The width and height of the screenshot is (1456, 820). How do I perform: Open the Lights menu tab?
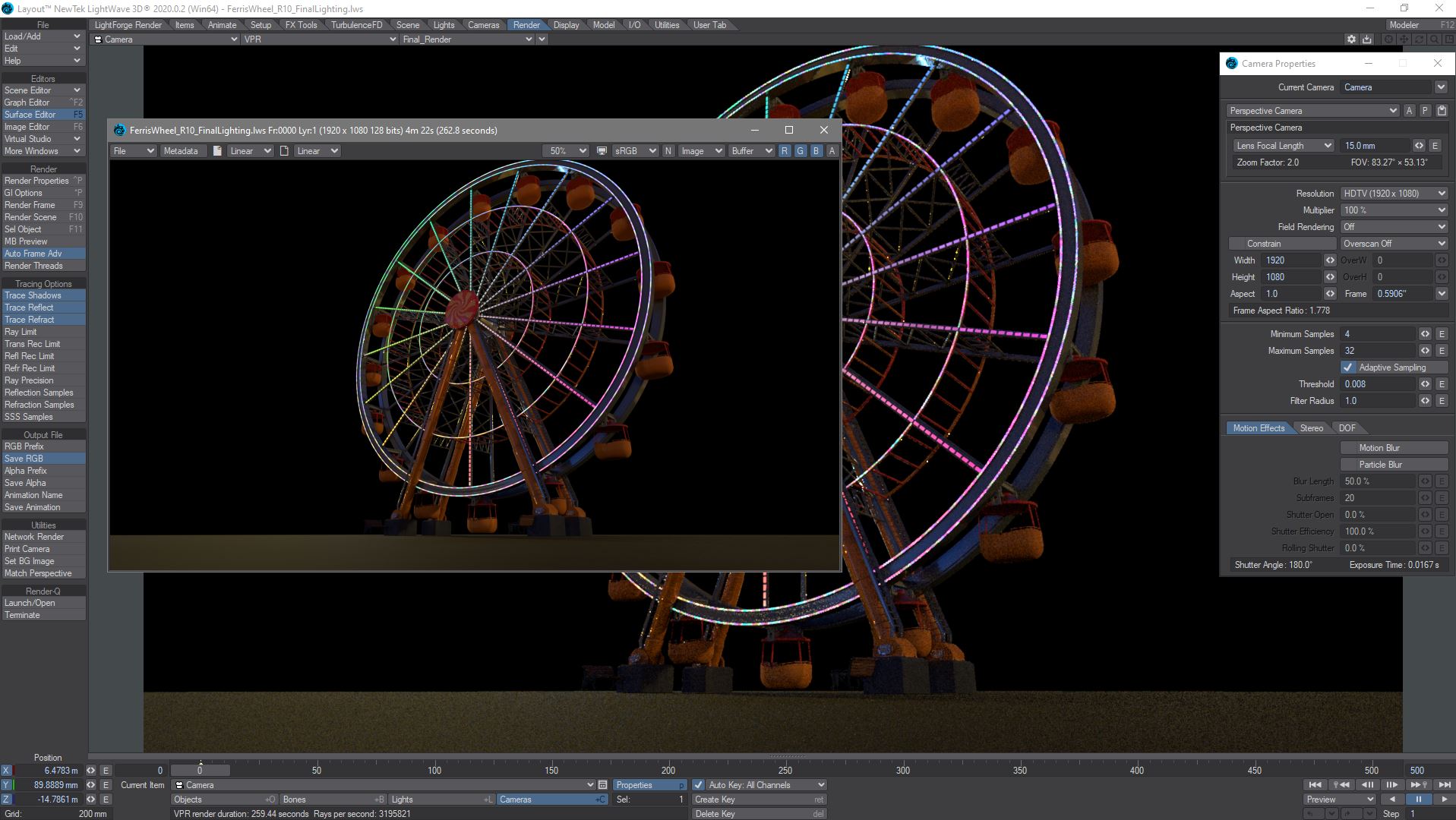pos(444,25)
